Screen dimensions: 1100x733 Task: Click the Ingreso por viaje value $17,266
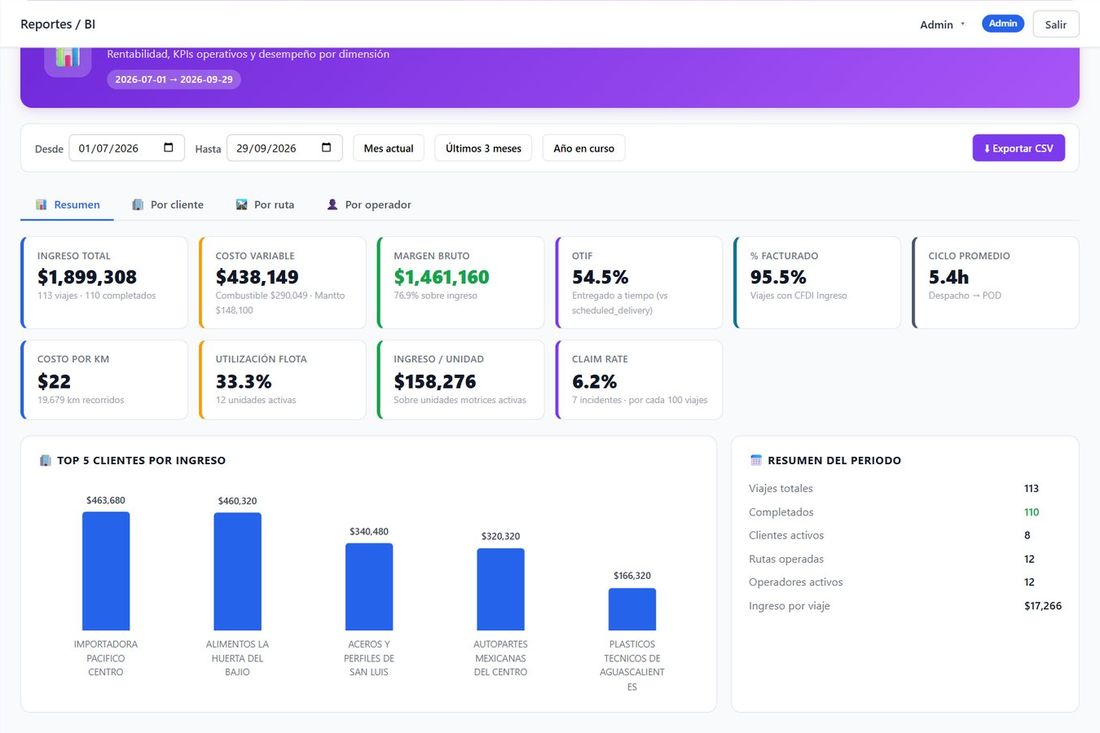point(1042,605)
